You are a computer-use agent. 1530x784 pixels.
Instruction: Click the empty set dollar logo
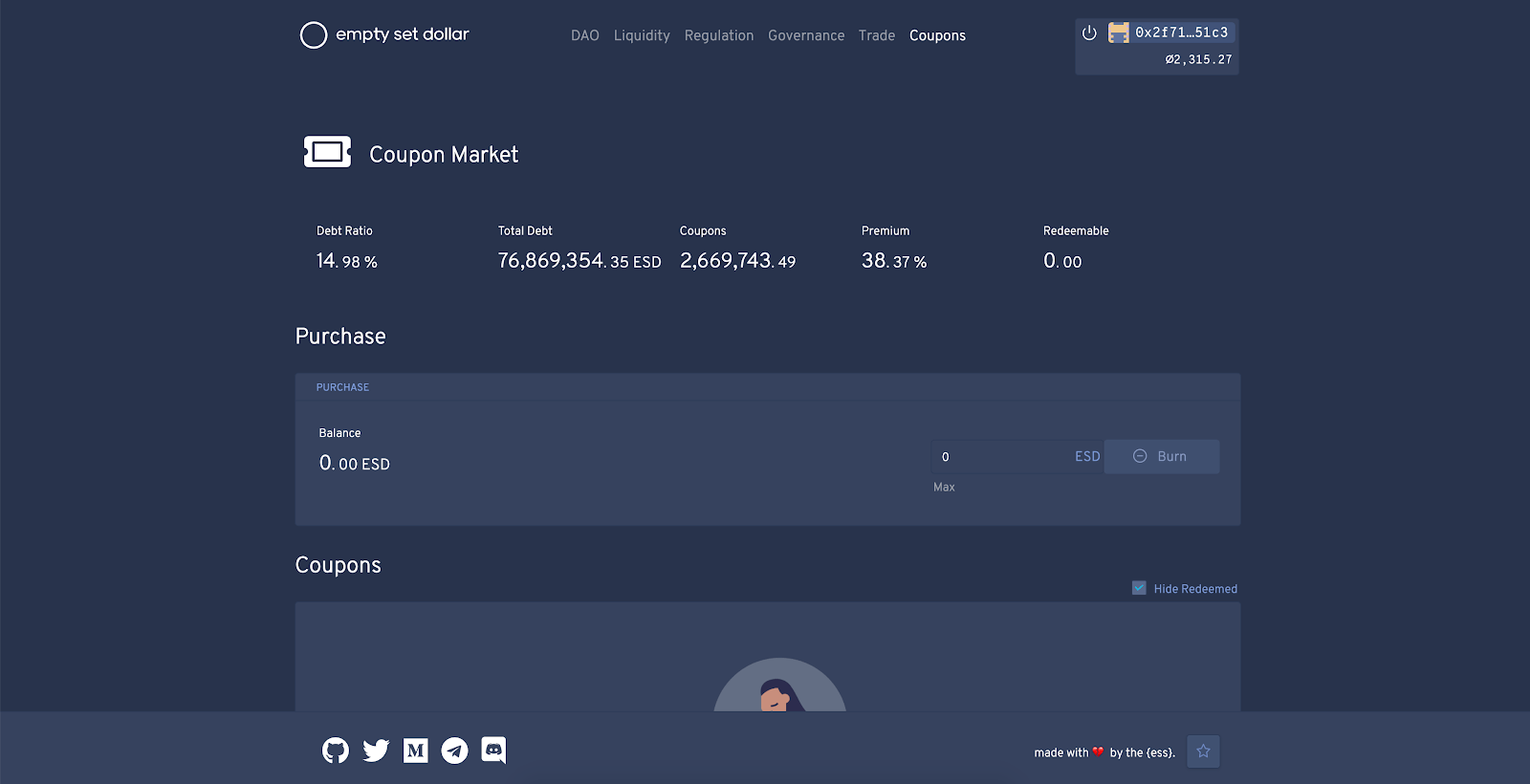pyautogui.click(x=384, y=34)
